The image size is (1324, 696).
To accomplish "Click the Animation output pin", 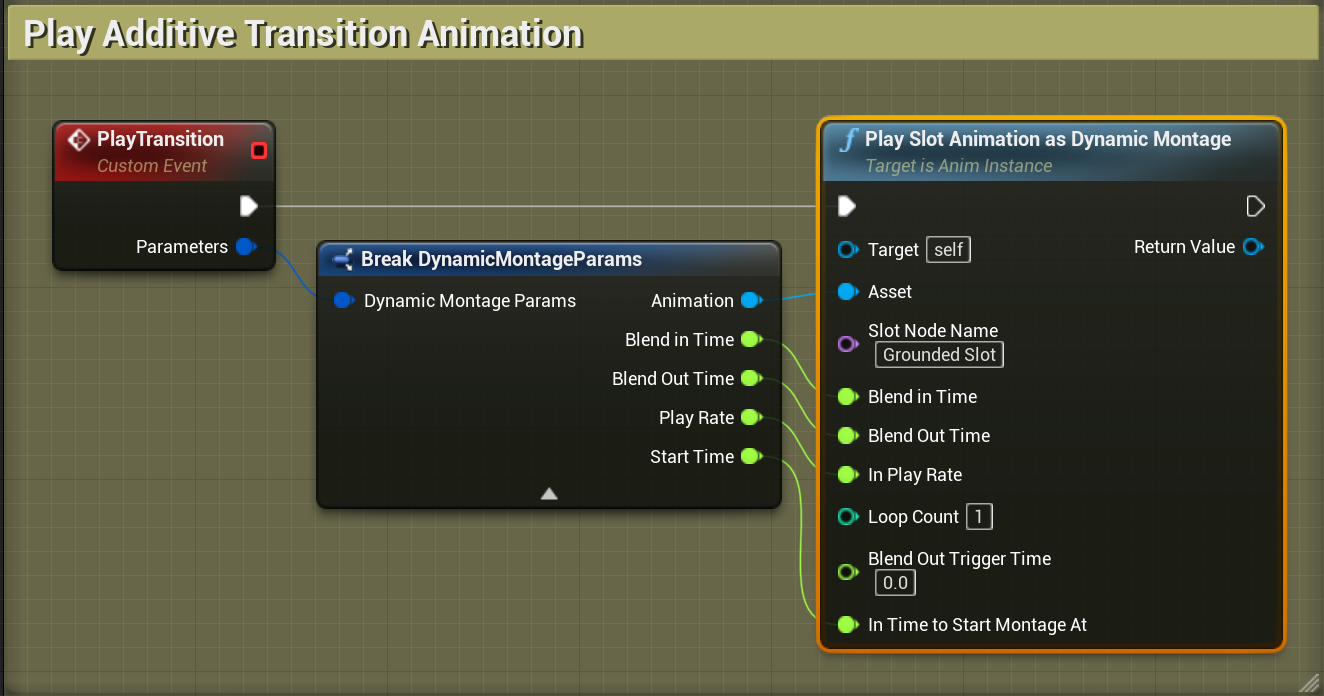I will point(751,300).
